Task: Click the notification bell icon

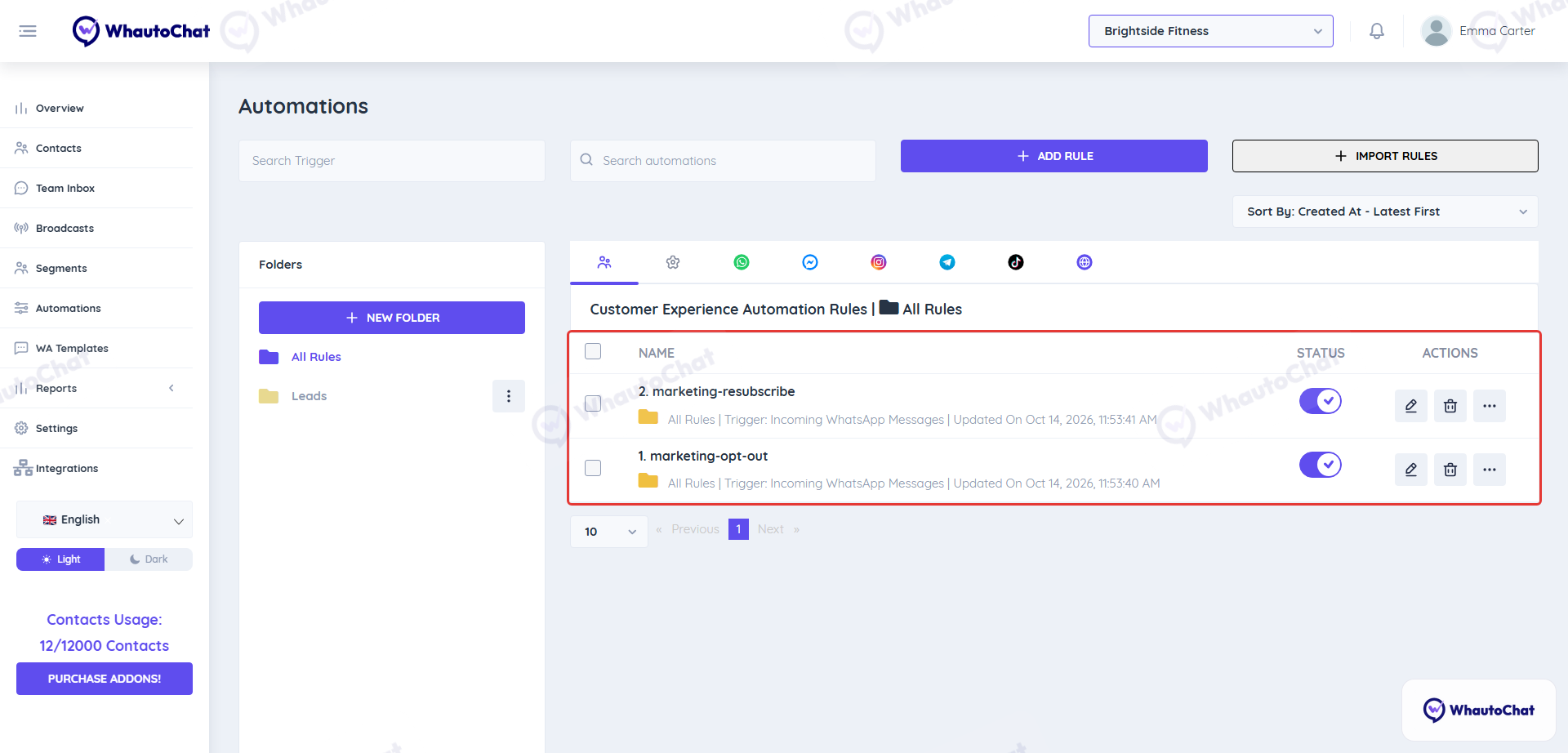Action: tap(1377, 31)
